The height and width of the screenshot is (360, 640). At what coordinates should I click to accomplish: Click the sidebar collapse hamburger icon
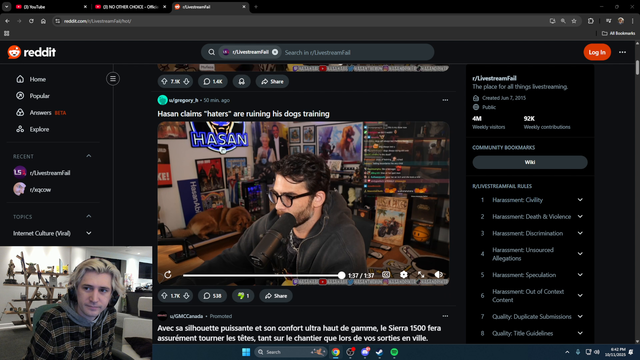[113, 78]
